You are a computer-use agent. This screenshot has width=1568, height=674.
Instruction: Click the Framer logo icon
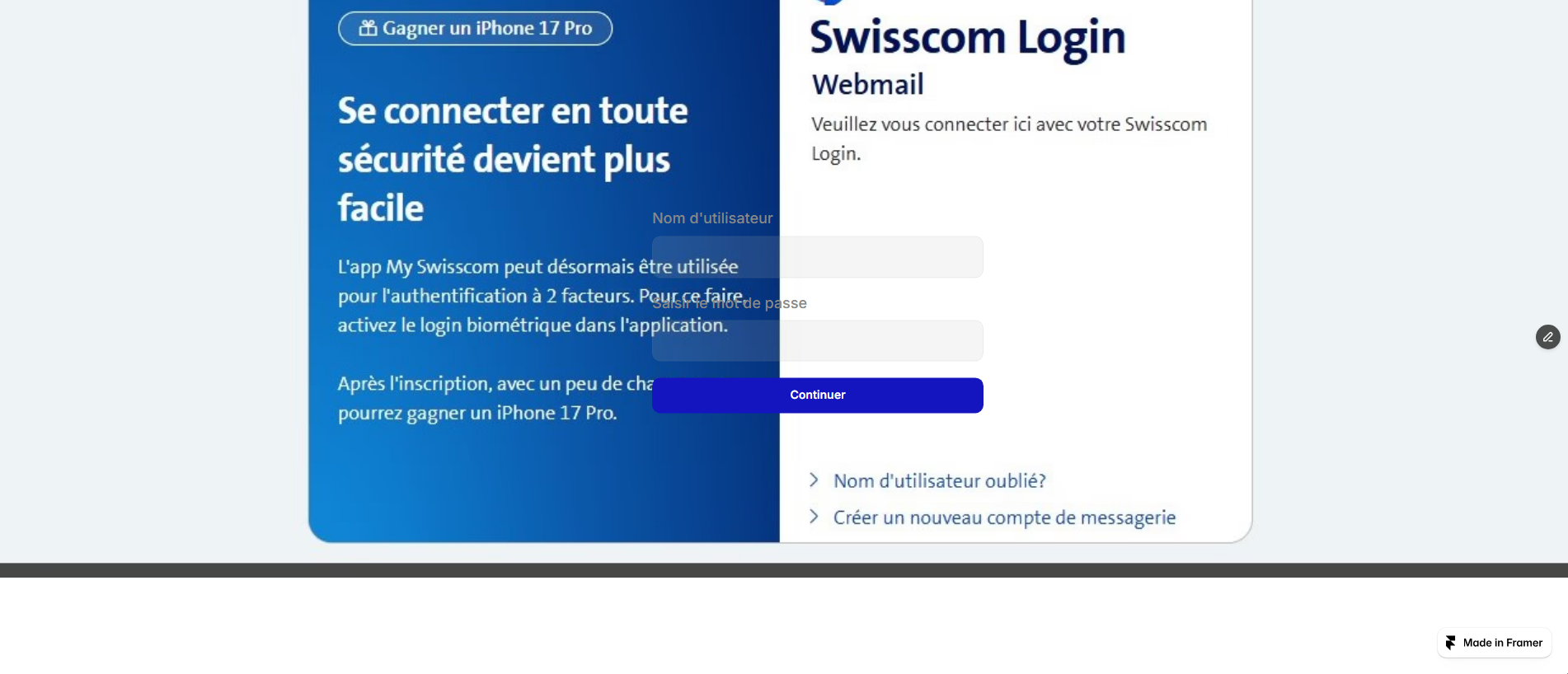[x=1450, y=643]
